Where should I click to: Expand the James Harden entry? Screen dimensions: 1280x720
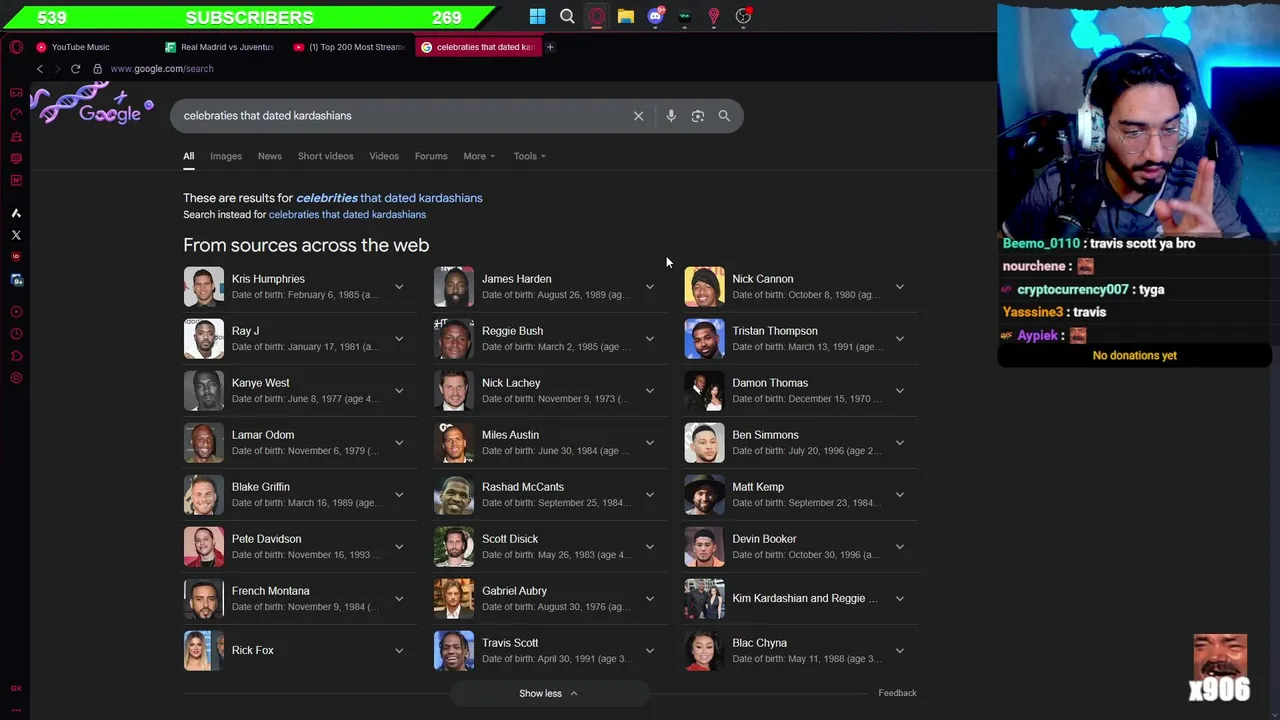click(x=649, y=287)
